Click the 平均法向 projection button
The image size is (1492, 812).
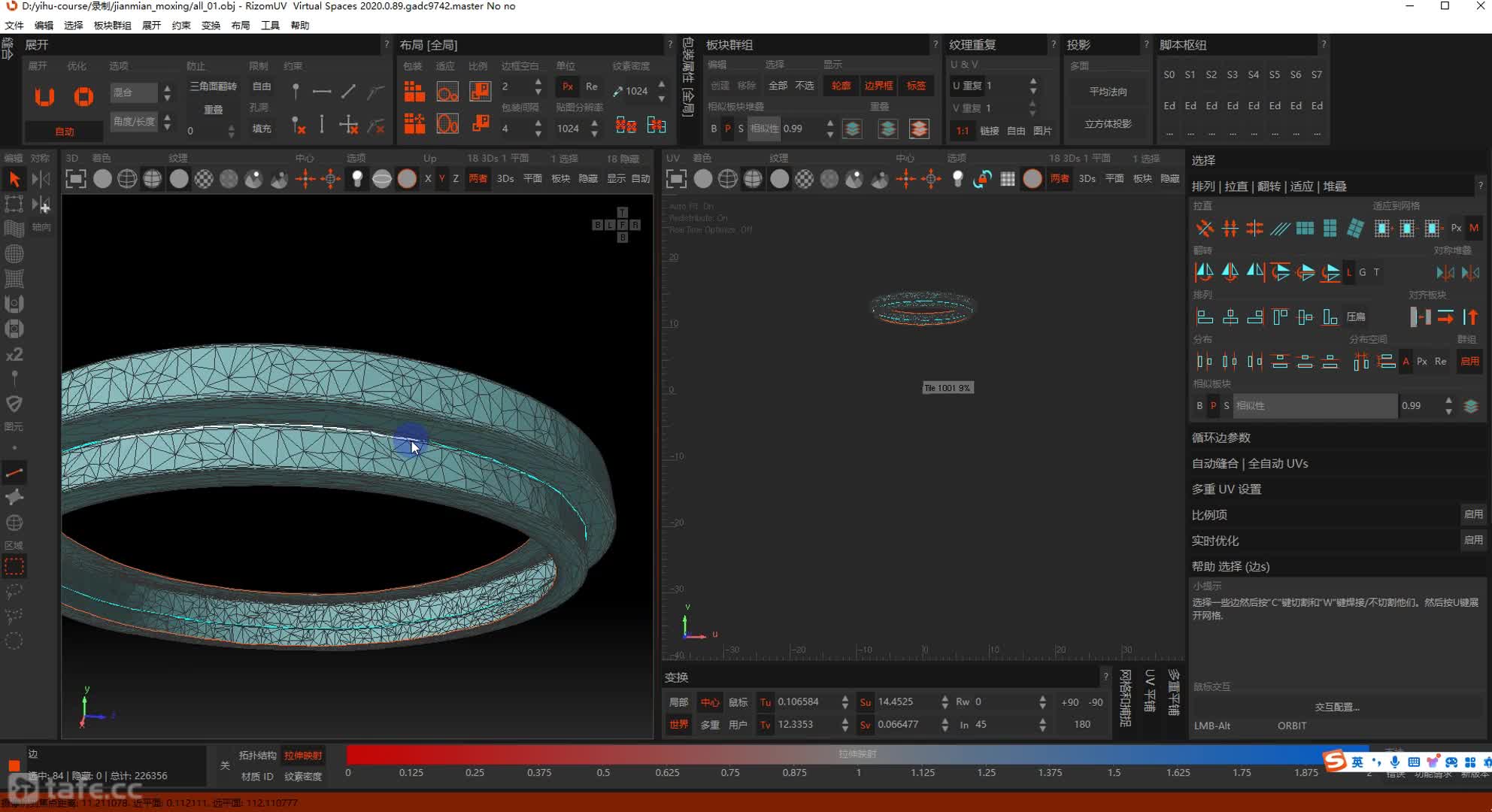click(x=1108, y=91)
